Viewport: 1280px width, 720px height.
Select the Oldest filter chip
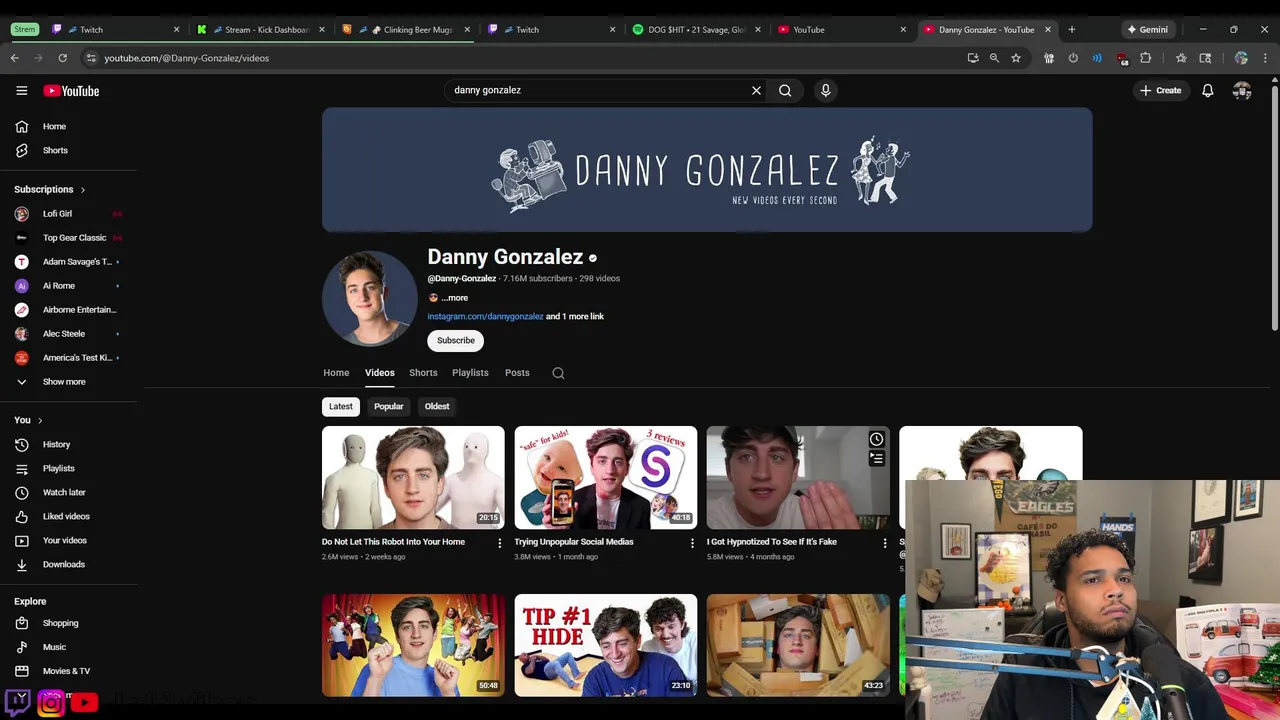[437, 406]
